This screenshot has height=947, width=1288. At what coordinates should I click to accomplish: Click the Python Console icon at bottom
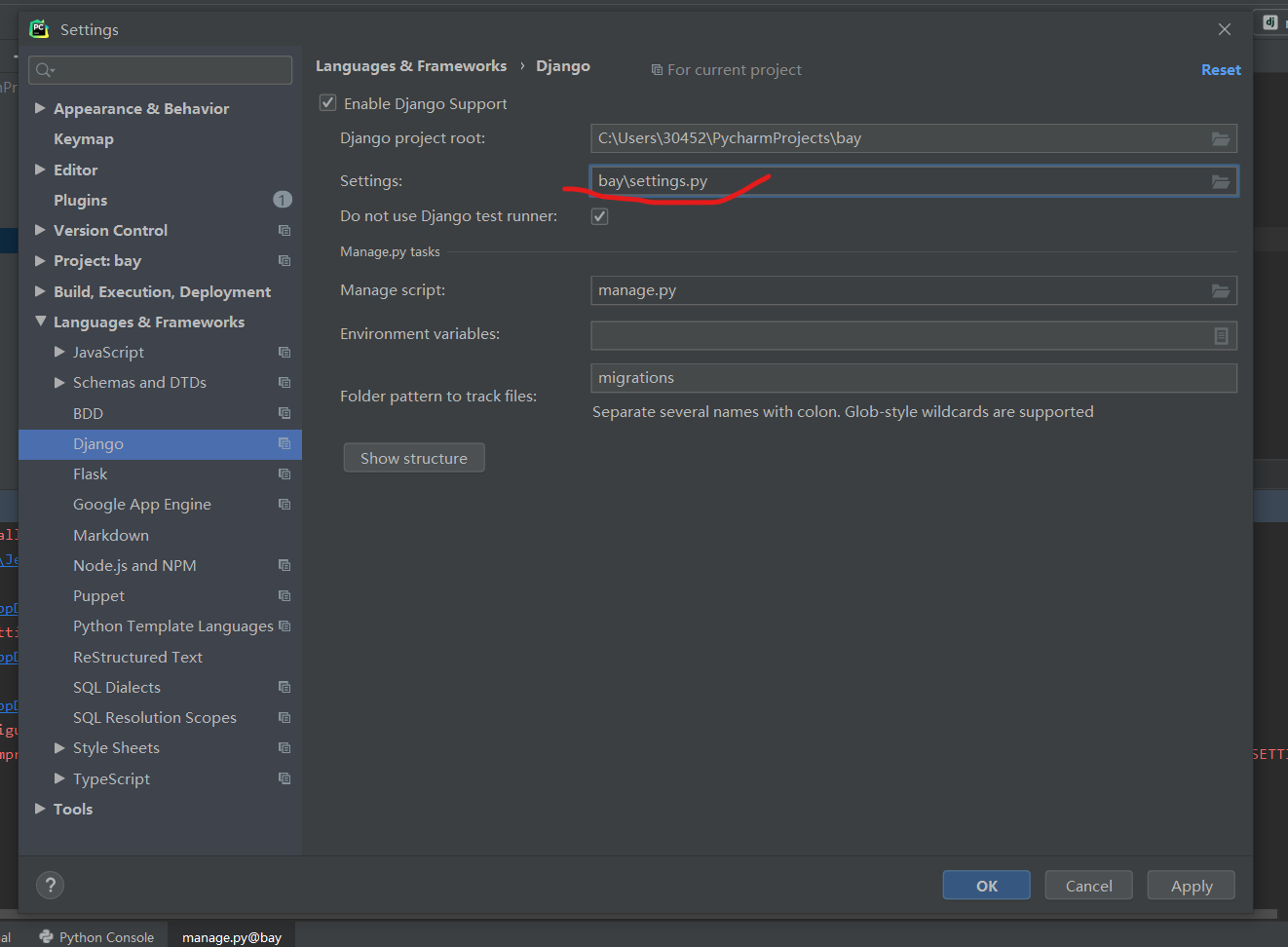point(48,936)
